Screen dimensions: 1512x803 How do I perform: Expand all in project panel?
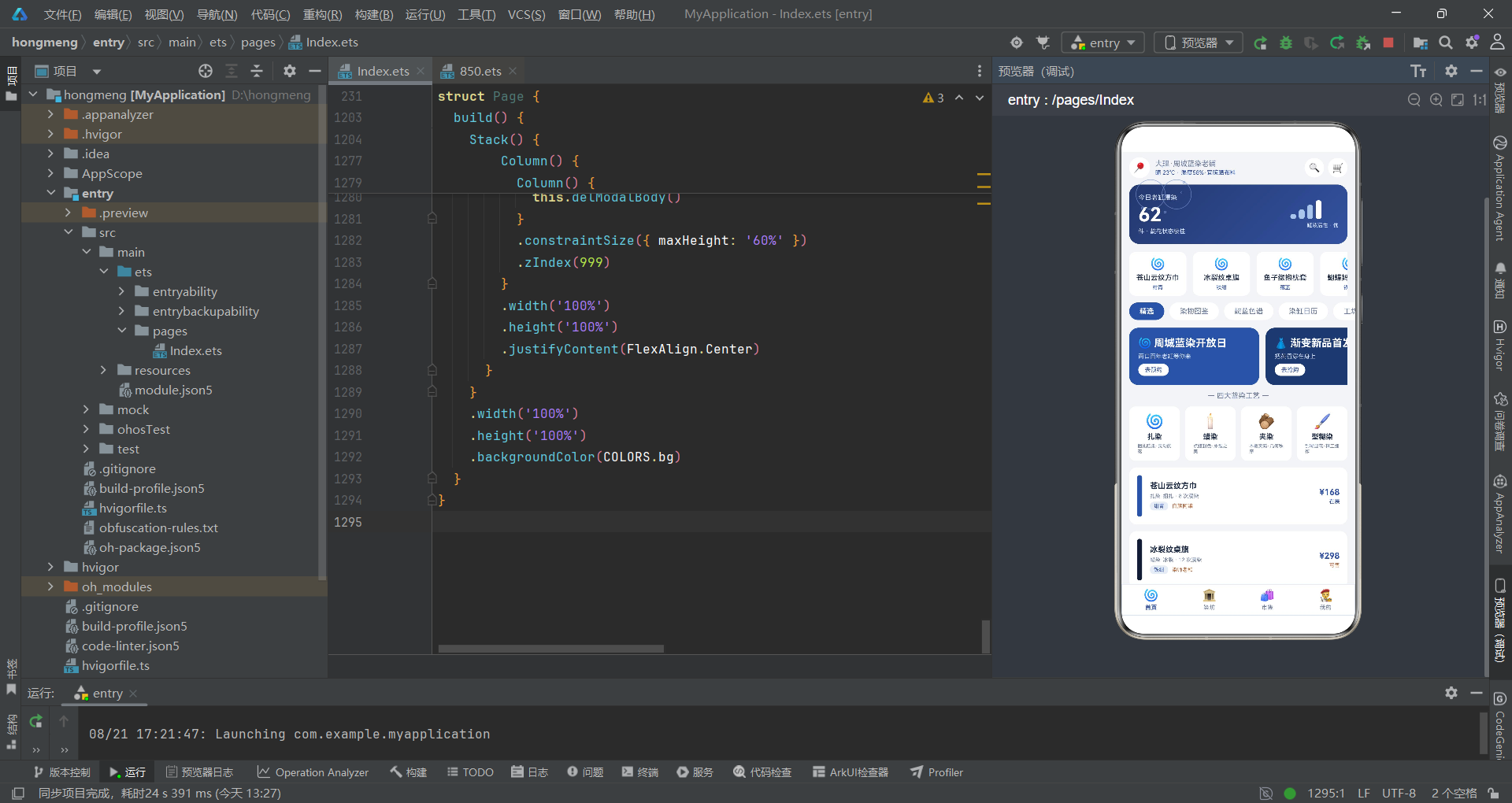click(232, 72)
